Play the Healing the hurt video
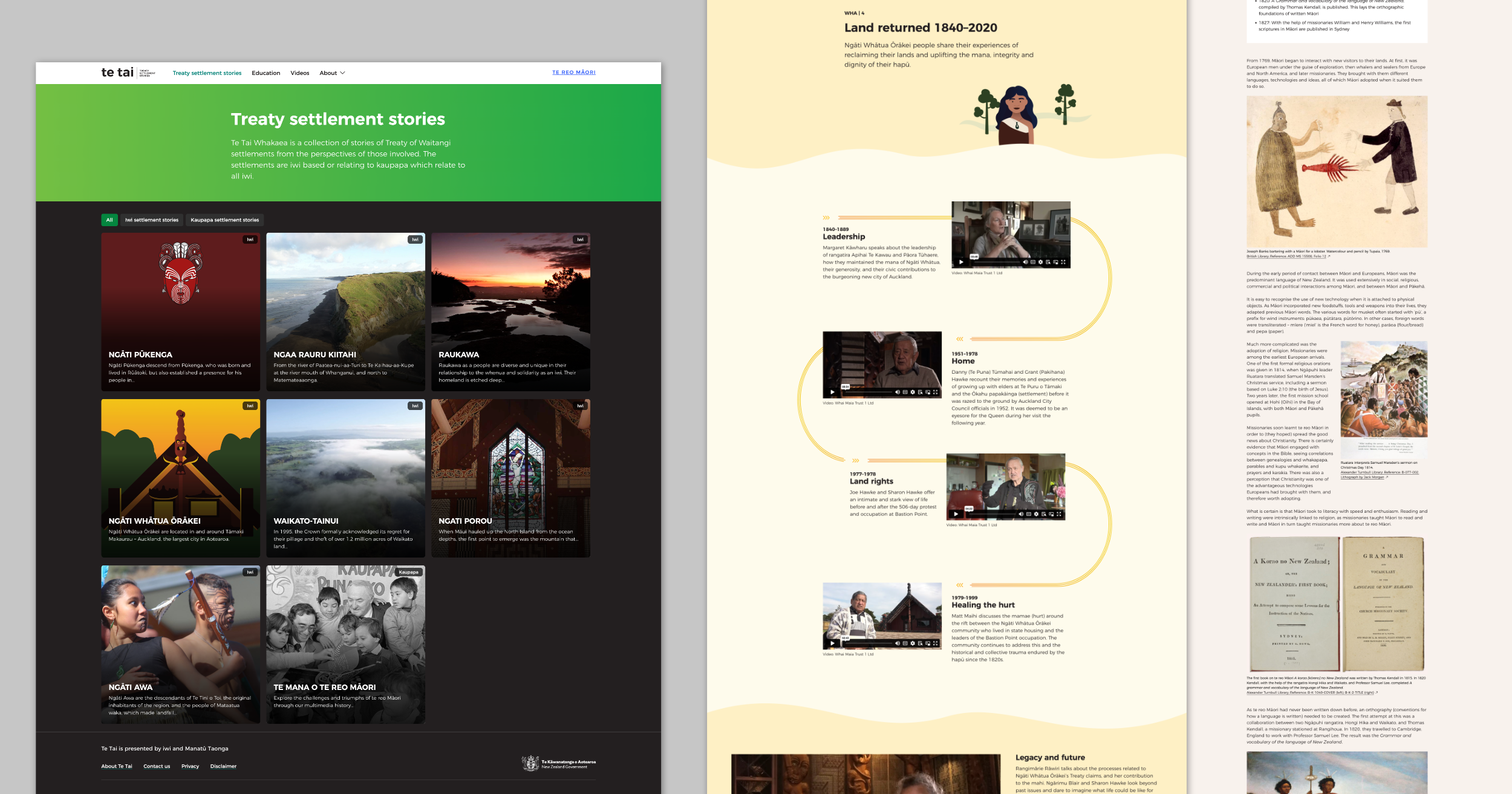This screenshot has height=794, width=1512. pyautogui.click(x=832, y=643)
